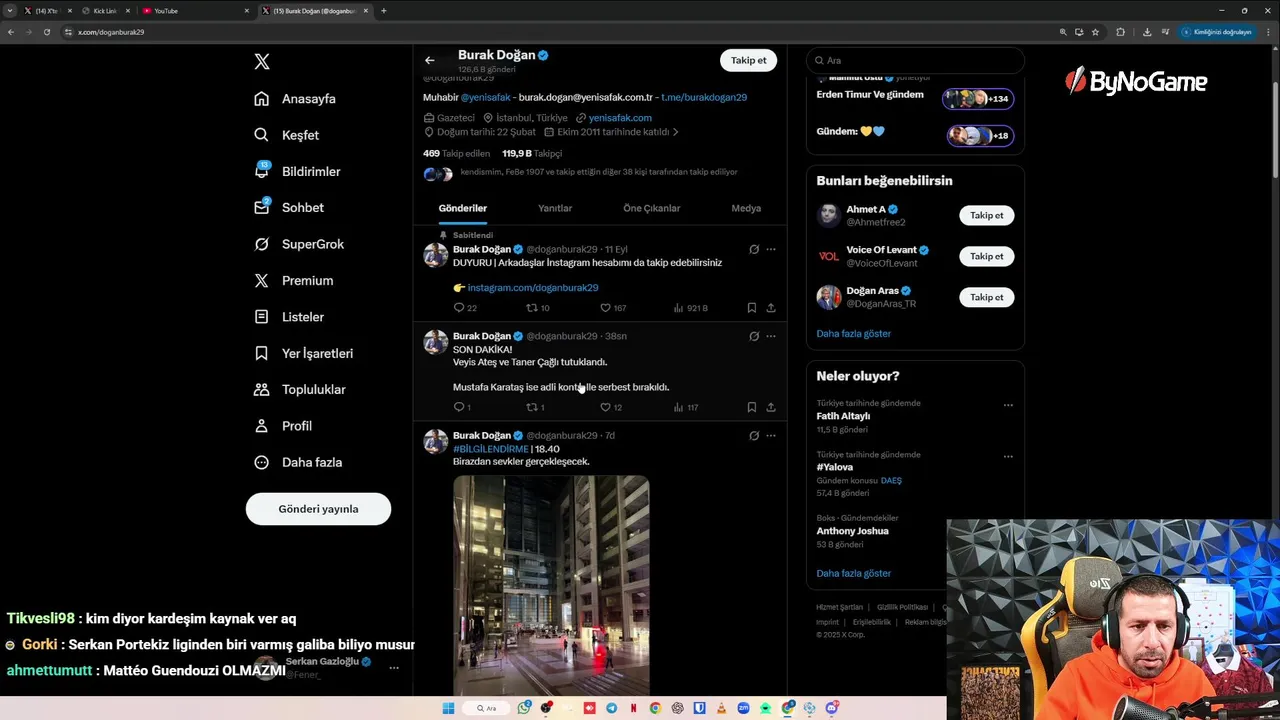Reload the page in the browser
Viewport: 1280px width, 720px height.
[46, 32]
